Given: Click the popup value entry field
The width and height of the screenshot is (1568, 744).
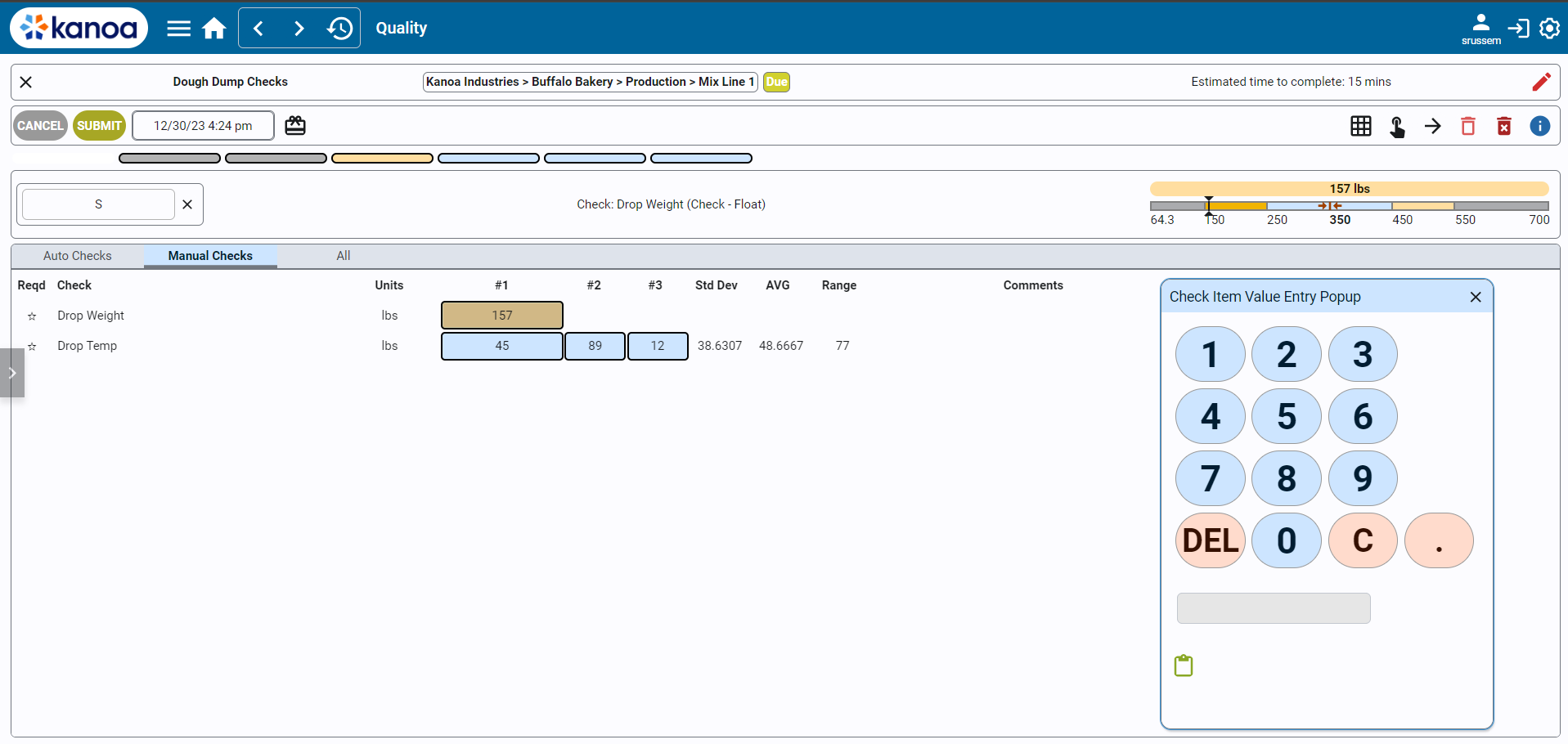Looking at the screenshot, I should pyautogui.click(x=1274, y=608).
